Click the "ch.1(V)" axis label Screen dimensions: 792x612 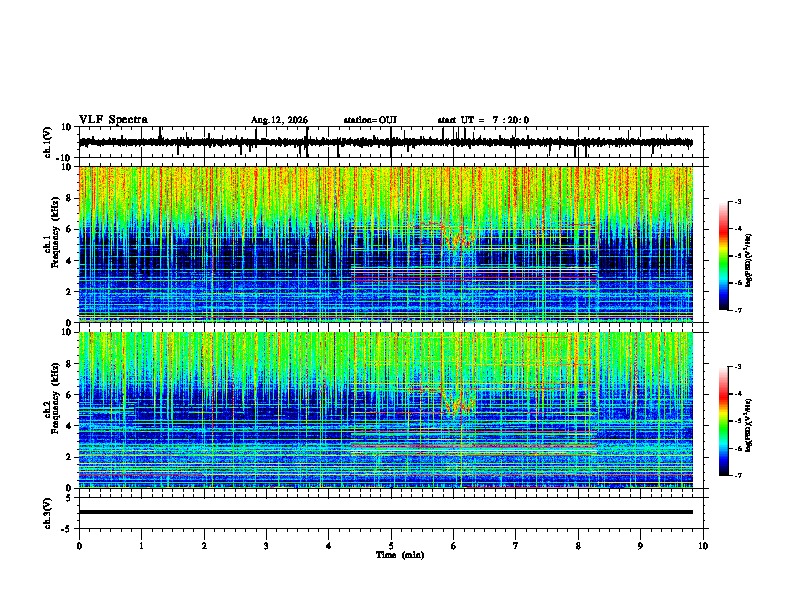pyautogui.click(x=48, y=142)
